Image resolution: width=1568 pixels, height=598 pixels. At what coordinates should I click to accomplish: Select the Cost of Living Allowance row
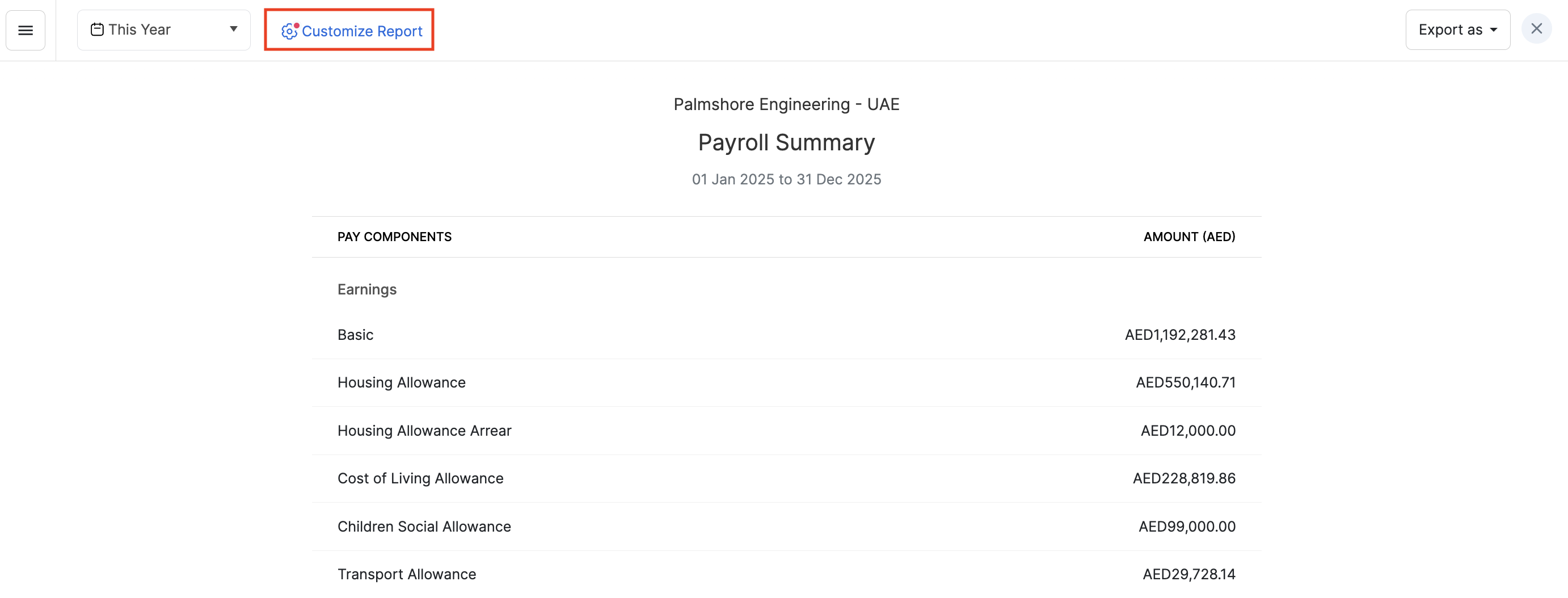(x=420, y=479)
